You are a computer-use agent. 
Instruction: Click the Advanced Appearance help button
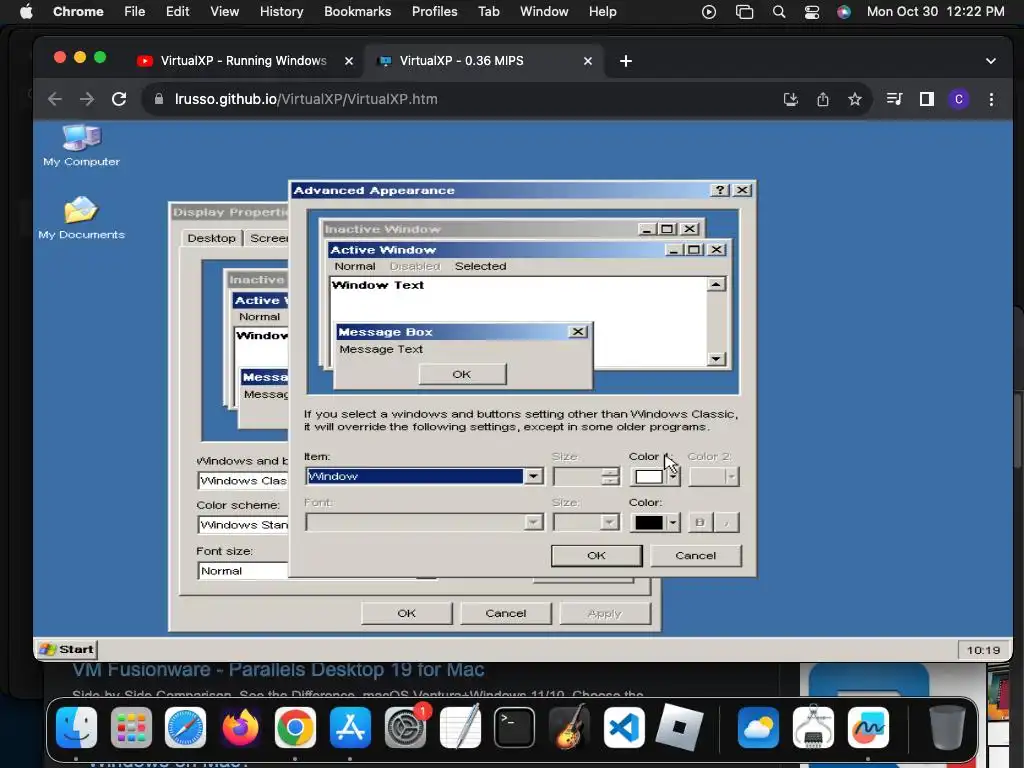click(720, 190)
